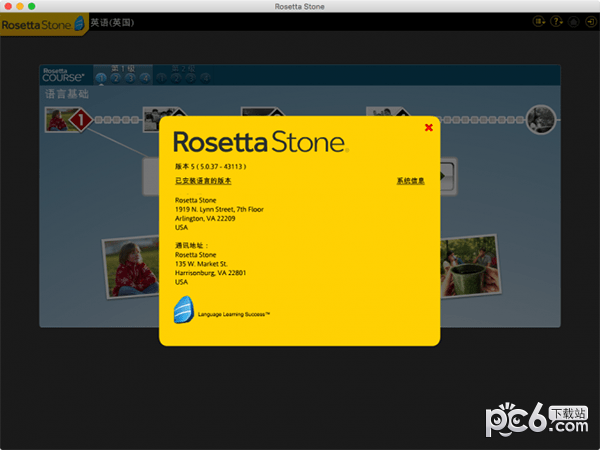Select unit 3 of Level 1
The width and height of the screenshot is (600, 450).
point(130,78)
